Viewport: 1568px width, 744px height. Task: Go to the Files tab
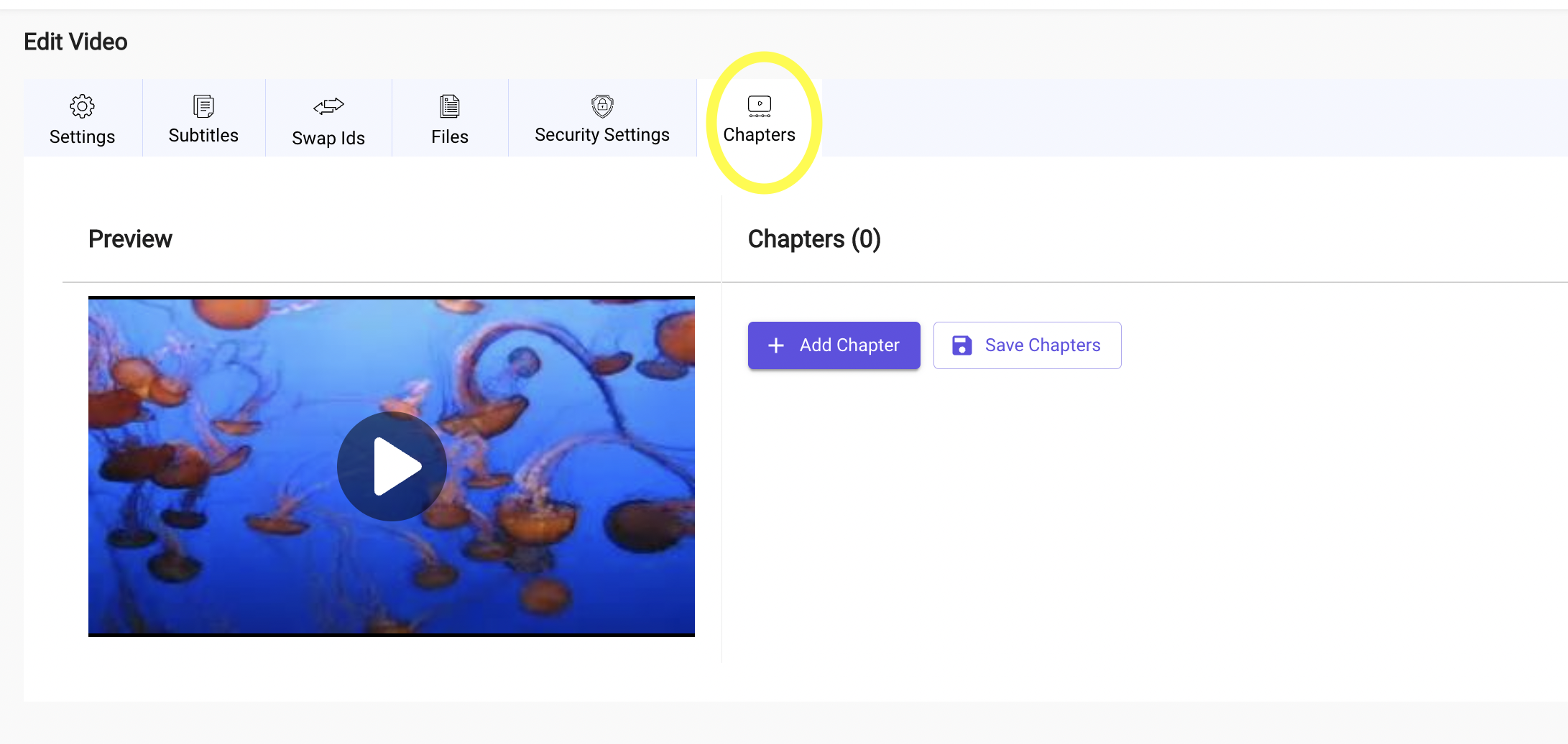(450, 118)
